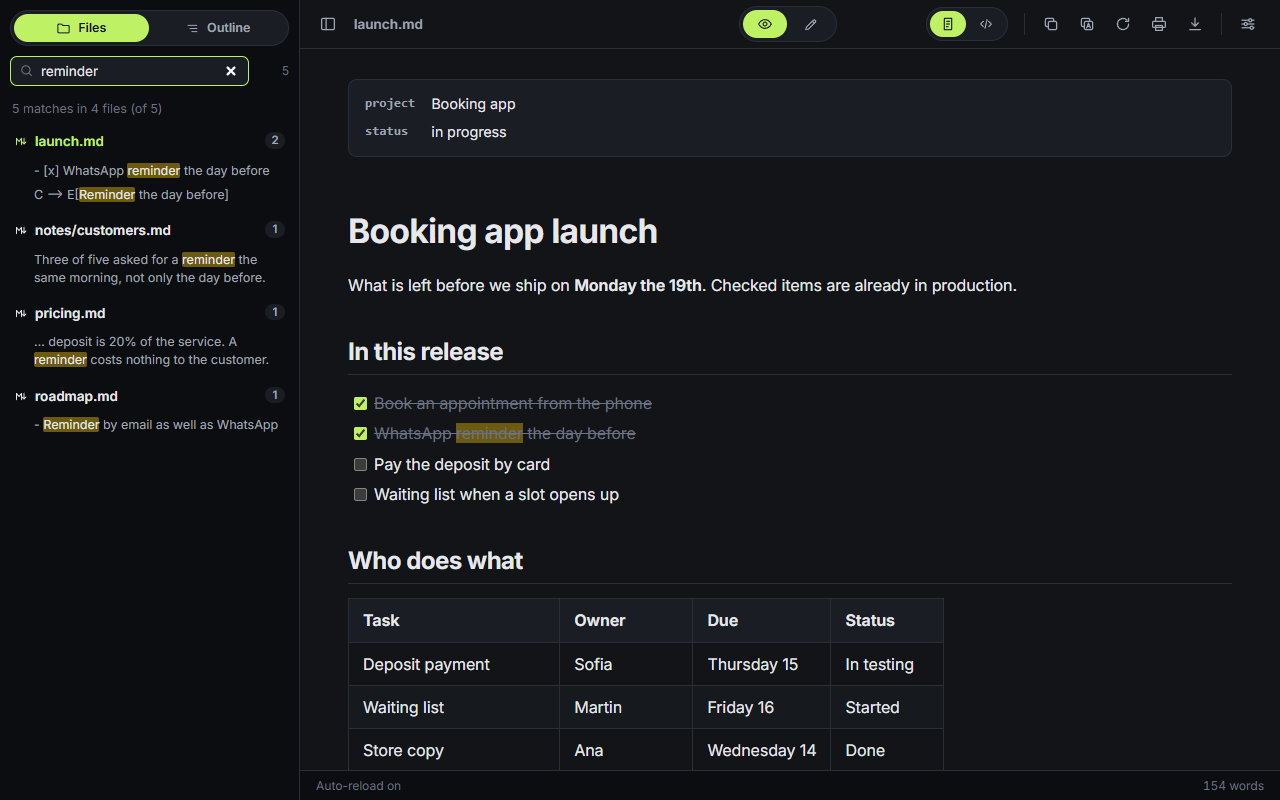Click the copy-as-text icon
This screenshot has height=800, width=1280.
[x=1087, y=24]
